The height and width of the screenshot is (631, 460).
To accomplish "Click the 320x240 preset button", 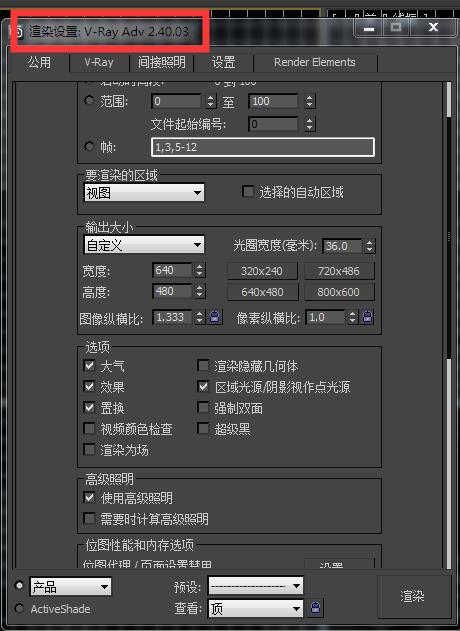I will (262, 271).
